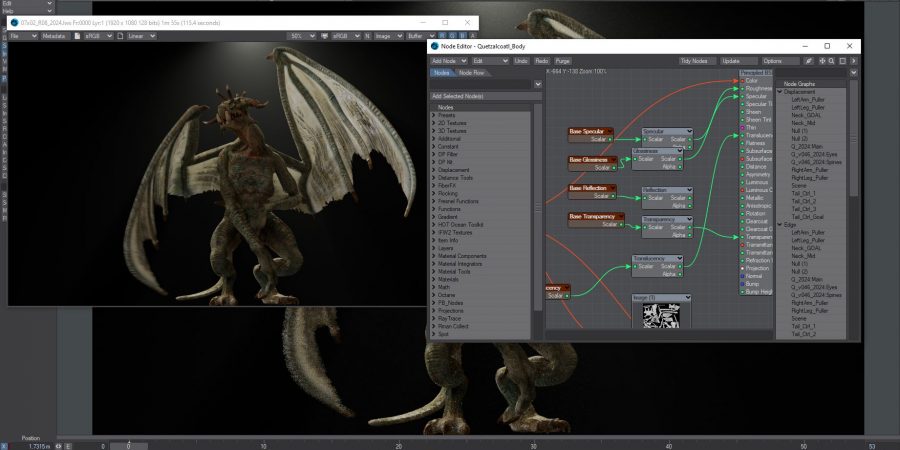
Task: Open the 50% zoom dropdown
Action: [x=303, y=36]
